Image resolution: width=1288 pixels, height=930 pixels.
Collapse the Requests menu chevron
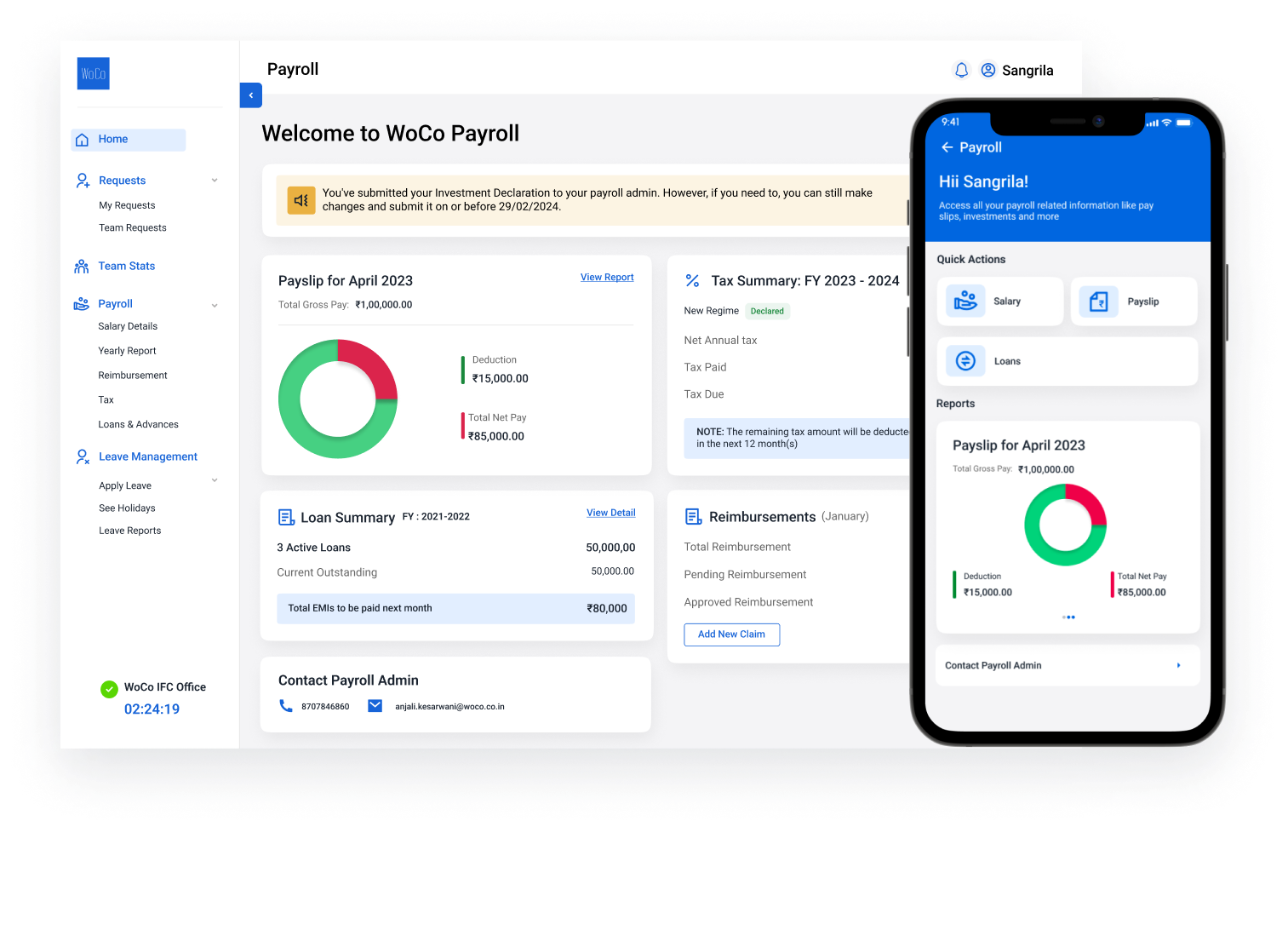click(215, 181)
